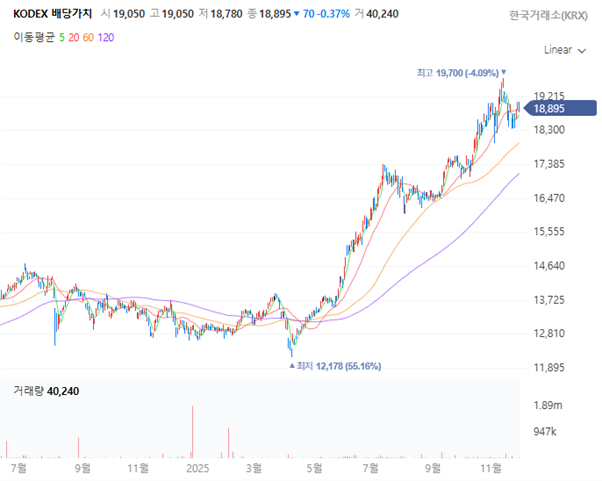602x481 pixels.
Task: Click the 이동평균 label
Action: (x=34, y=37)
